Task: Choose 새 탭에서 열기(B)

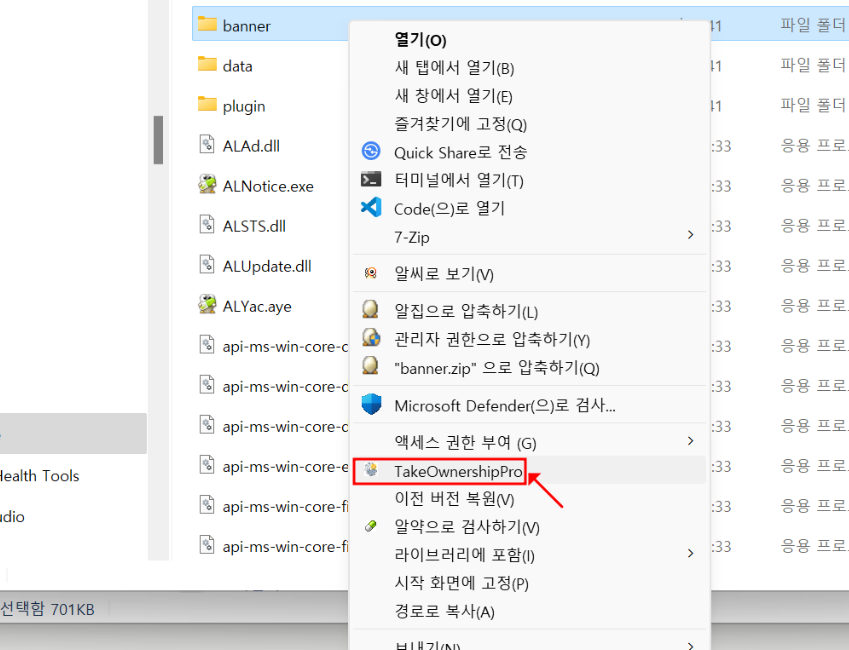Action: [530, 68]
